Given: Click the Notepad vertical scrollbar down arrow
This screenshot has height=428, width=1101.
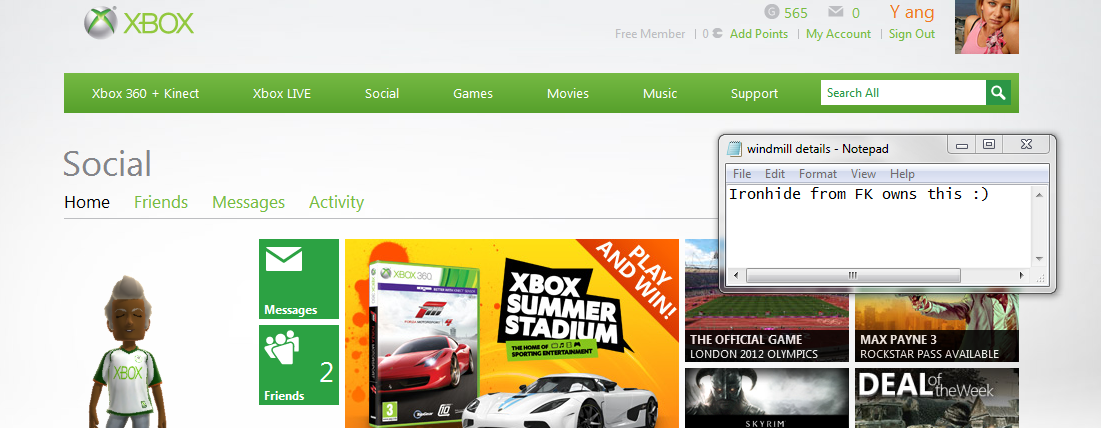Looking at the screenshot, I should [1039, 259].
